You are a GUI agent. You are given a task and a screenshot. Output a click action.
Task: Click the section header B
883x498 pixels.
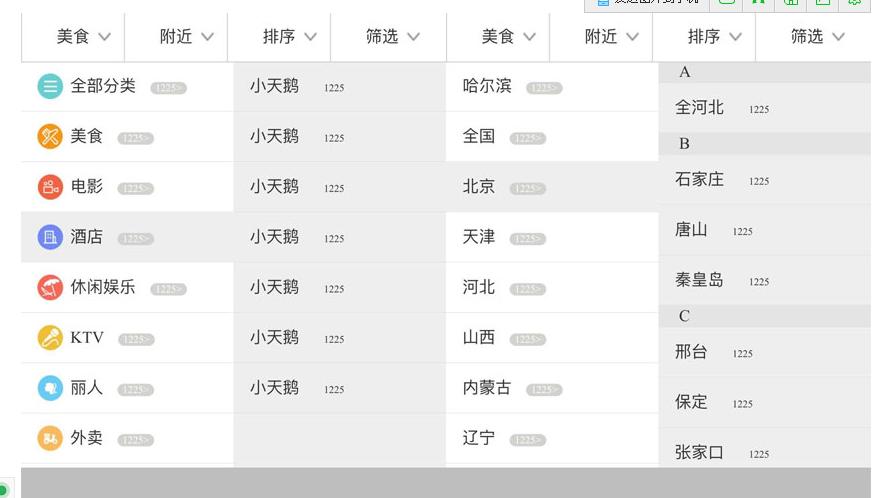tap(765, 144)
